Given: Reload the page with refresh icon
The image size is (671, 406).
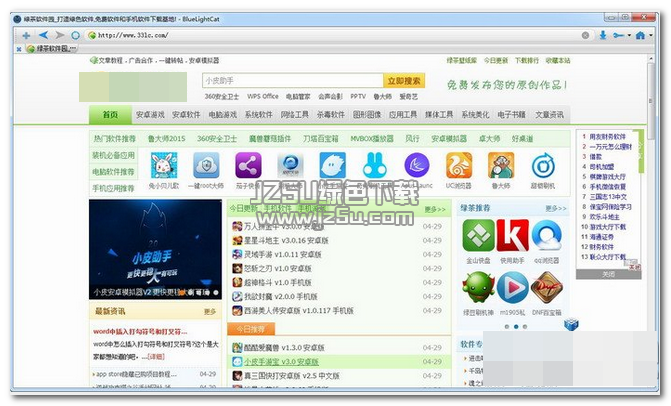Looking at the screenshot, I should pyautogui.click(x=75, y=35).
